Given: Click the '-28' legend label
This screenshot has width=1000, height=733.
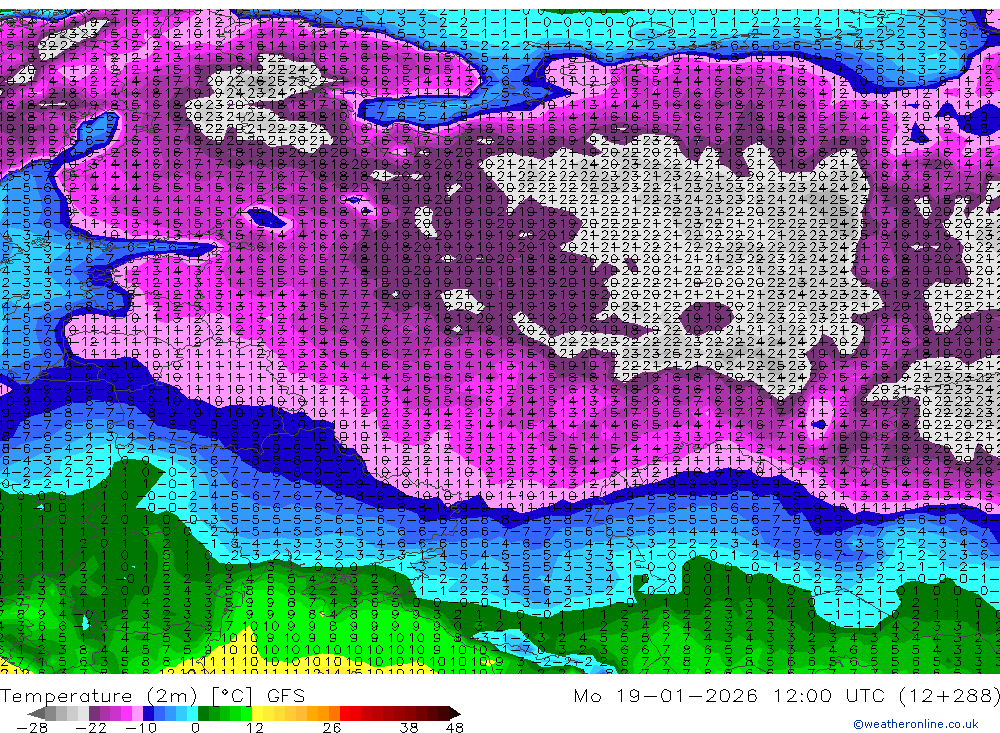Looking at the screenshot, I should pos(32,728).
